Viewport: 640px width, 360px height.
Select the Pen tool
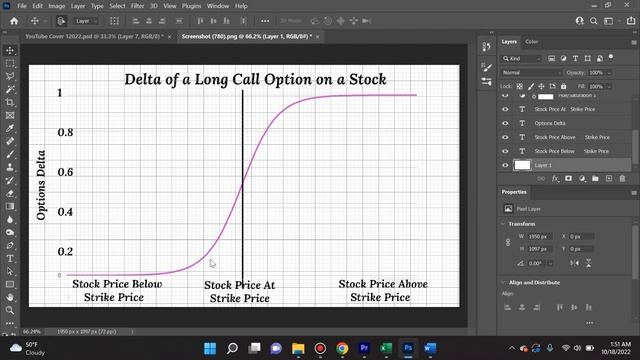10,245
